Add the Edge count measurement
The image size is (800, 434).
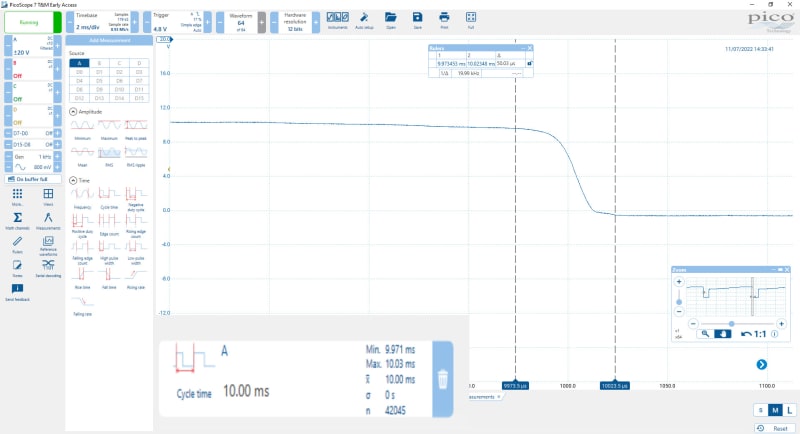(109, 225)
